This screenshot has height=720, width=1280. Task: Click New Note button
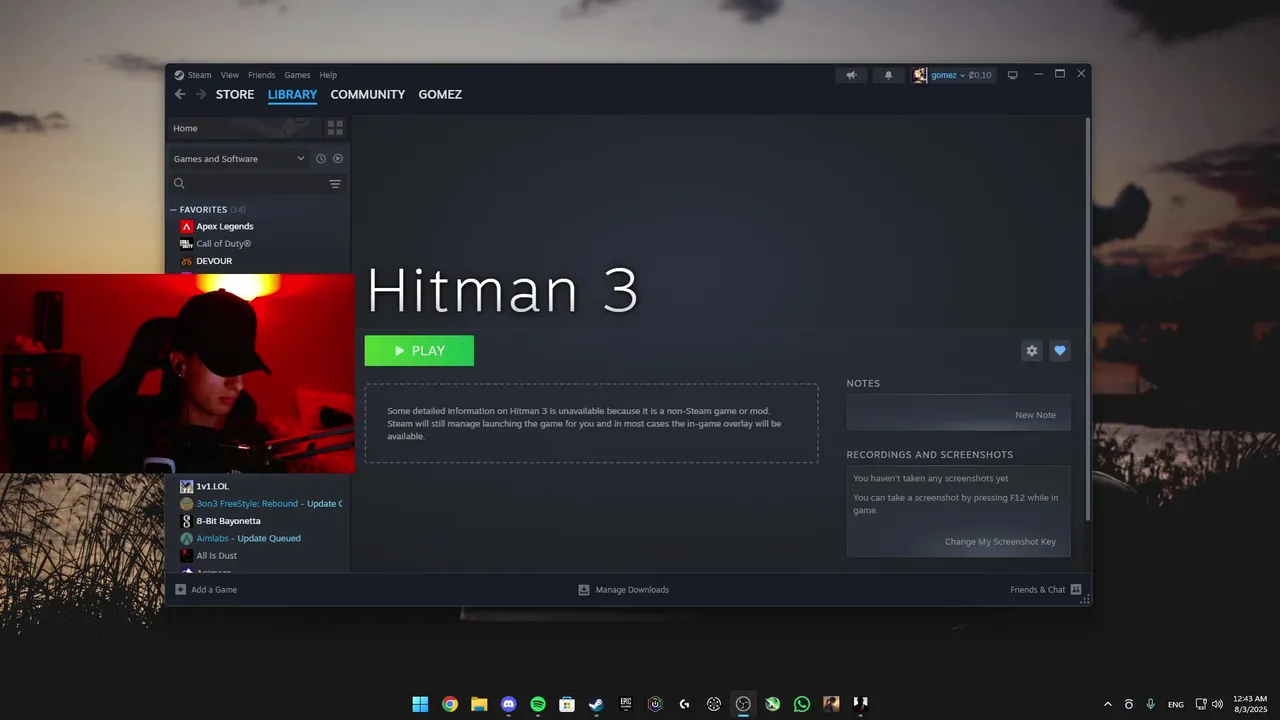point(1035,415)
